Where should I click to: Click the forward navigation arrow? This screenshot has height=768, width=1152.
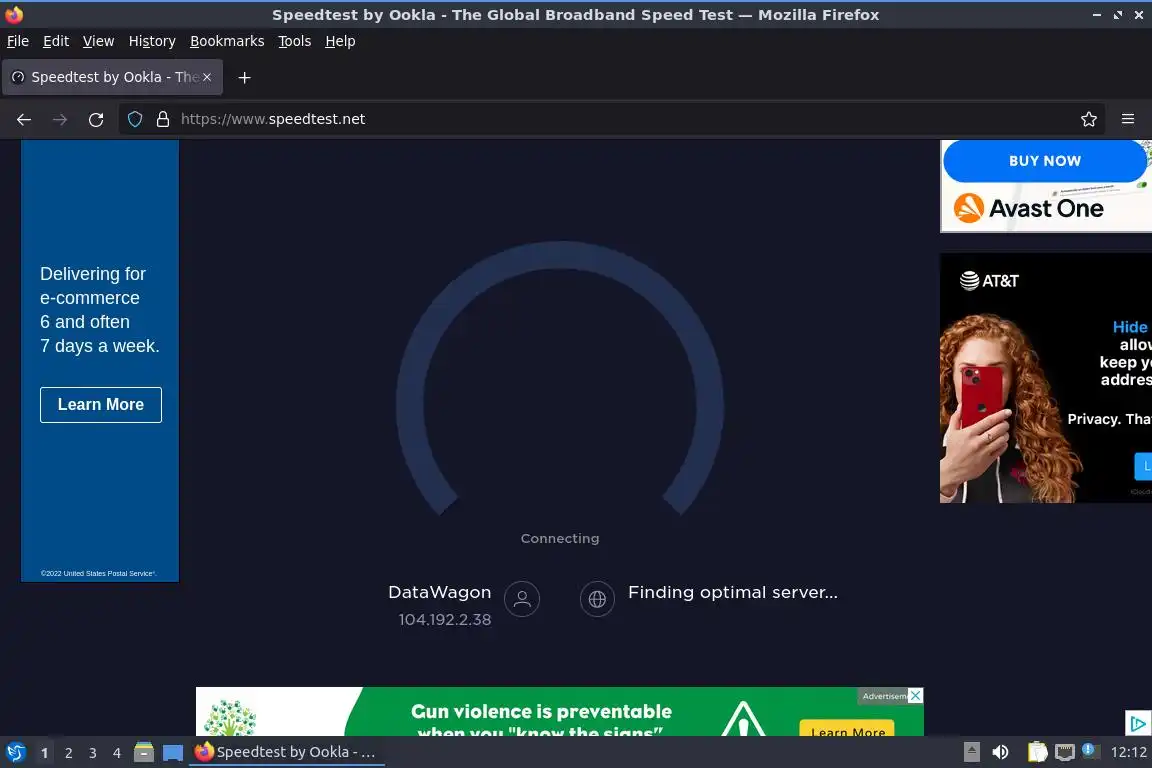click(x=60, y=119)
